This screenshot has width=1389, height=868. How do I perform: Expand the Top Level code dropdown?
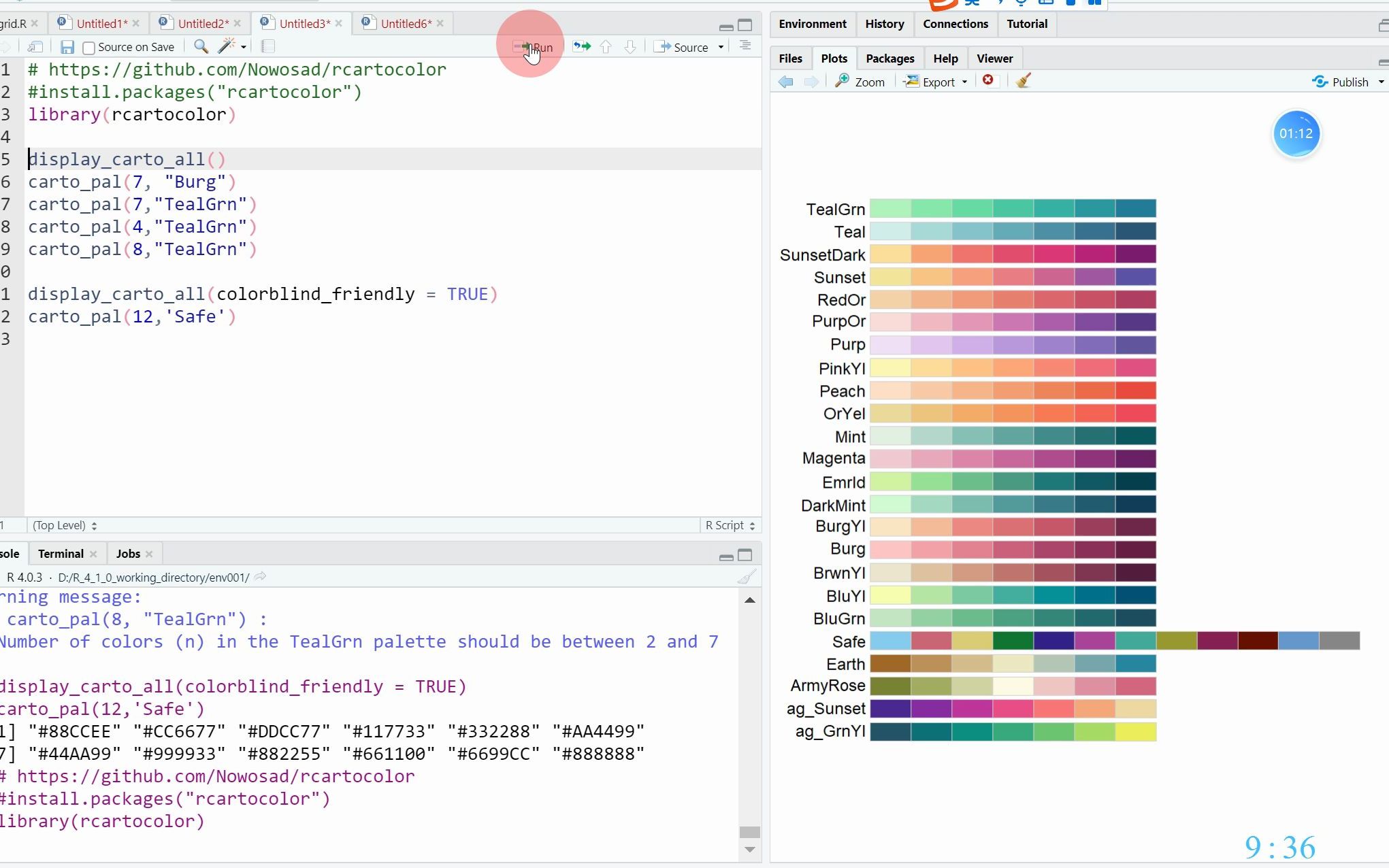64,524
